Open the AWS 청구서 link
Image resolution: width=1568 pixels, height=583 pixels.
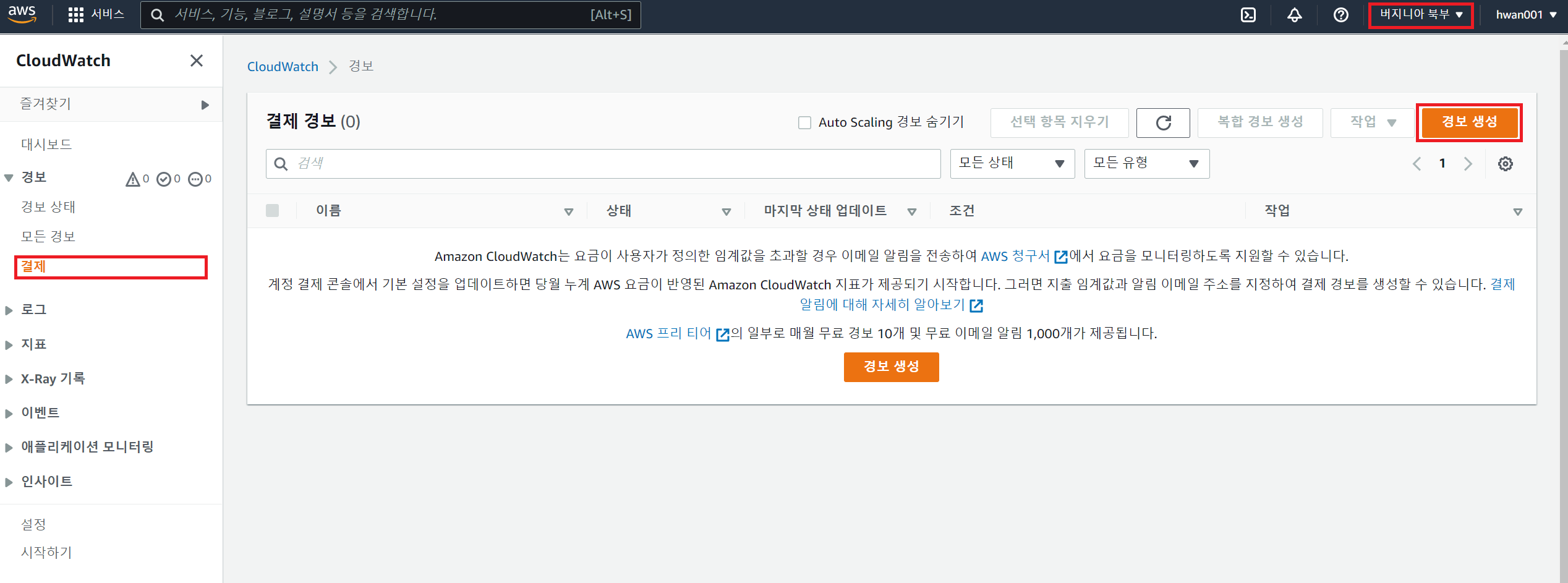pyautogui.click(x=1025, y=256)
